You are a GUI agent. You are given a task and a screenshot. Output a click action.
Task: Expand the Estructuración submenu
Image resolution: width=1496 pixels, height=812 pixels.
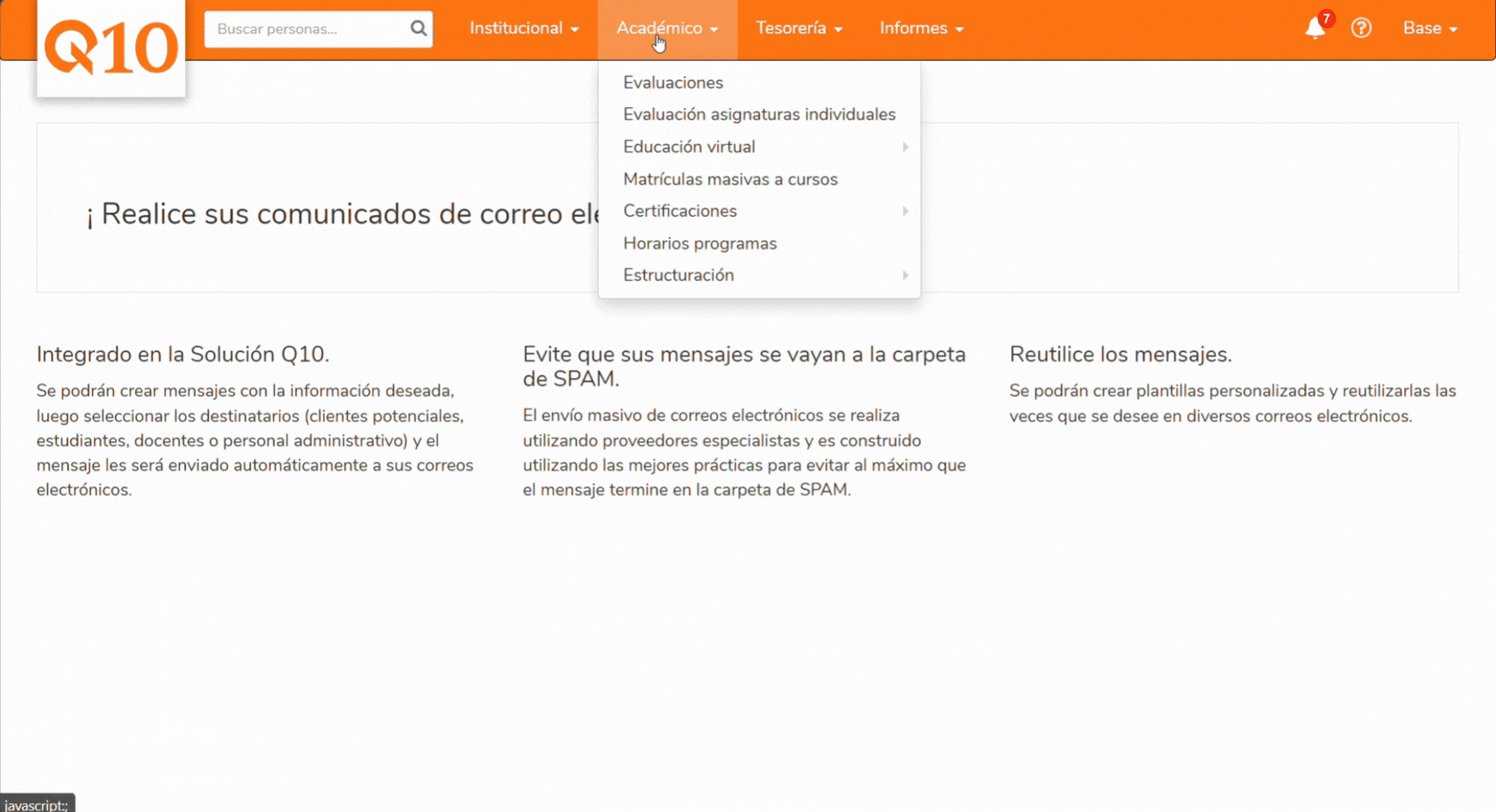pos(759,276)
